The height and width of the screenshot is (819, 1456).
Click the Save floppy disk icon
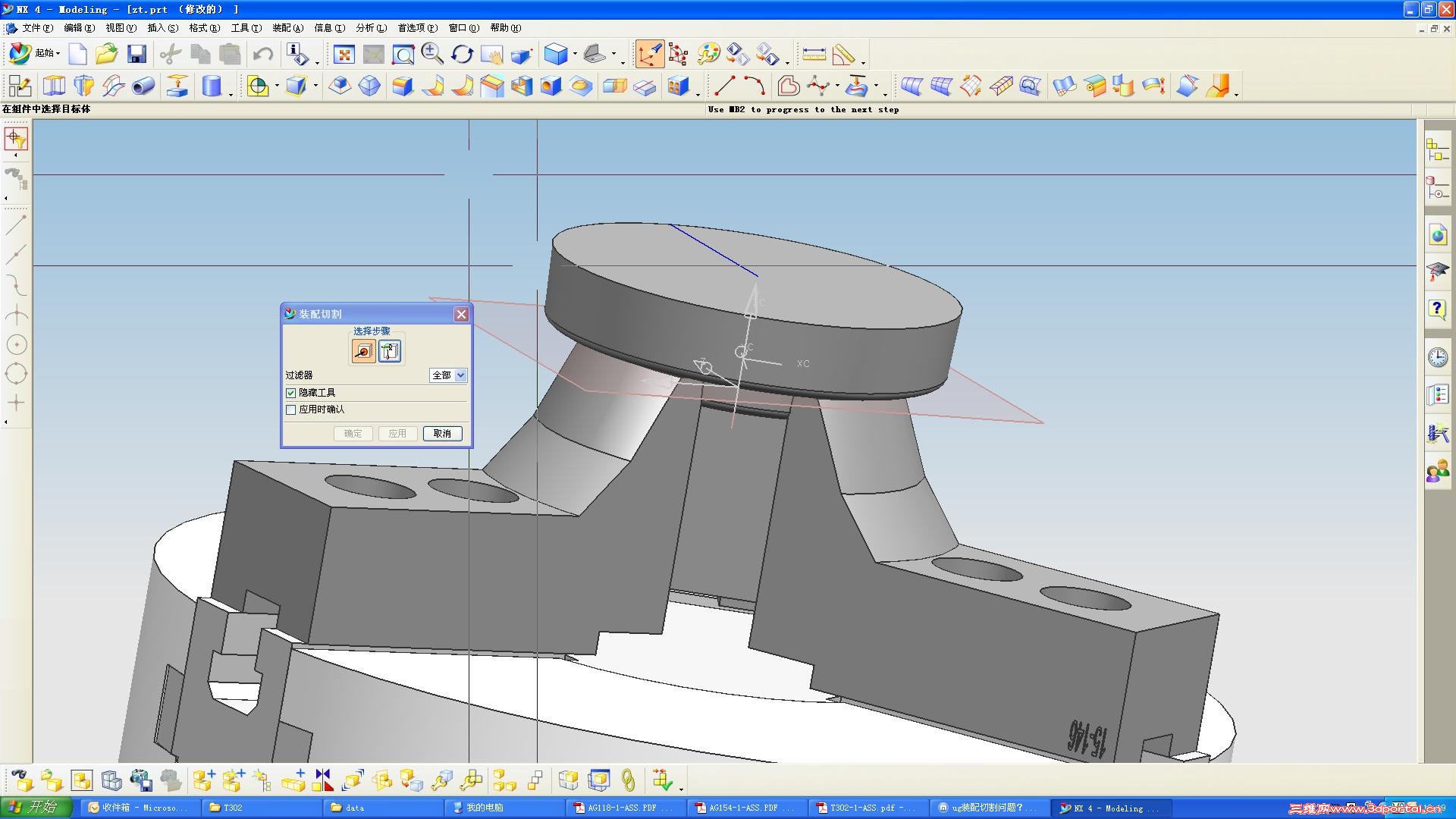(x=136, y=54)
